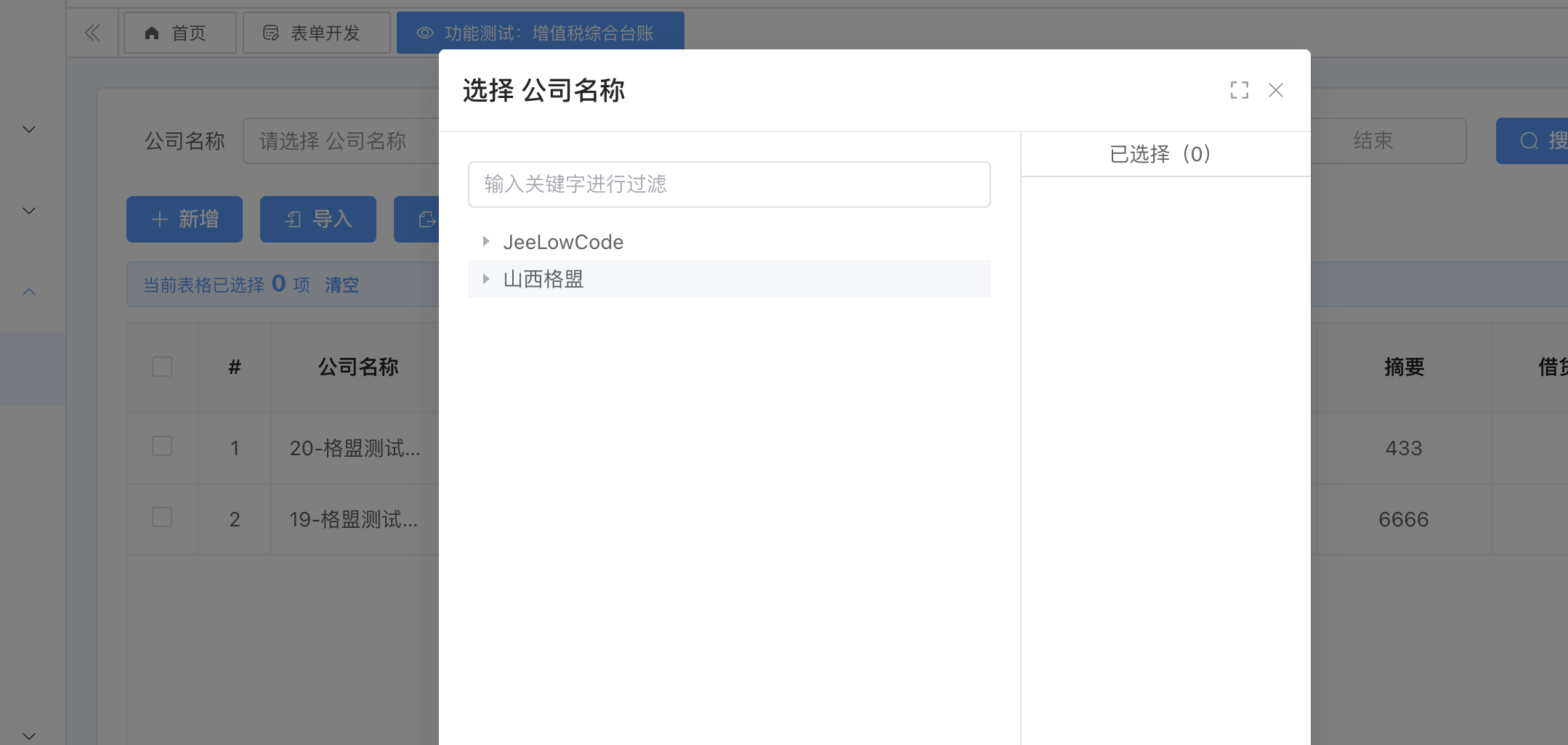Toggle the select-all checkbox in table header
Screen dimensions: 1568x745
162,367
